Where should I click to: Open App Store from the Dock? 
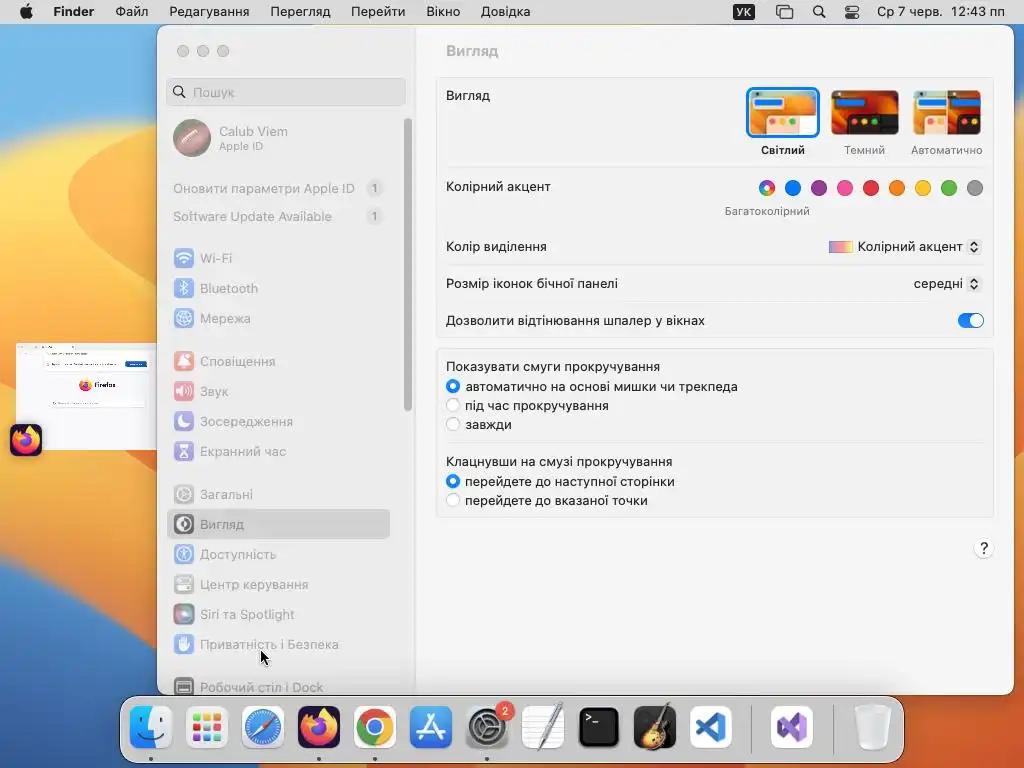431,727
